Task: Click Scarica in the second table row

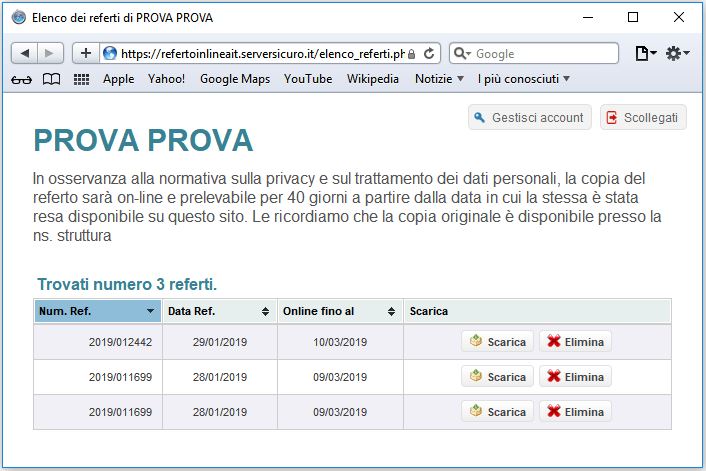Action: [498, 376]
